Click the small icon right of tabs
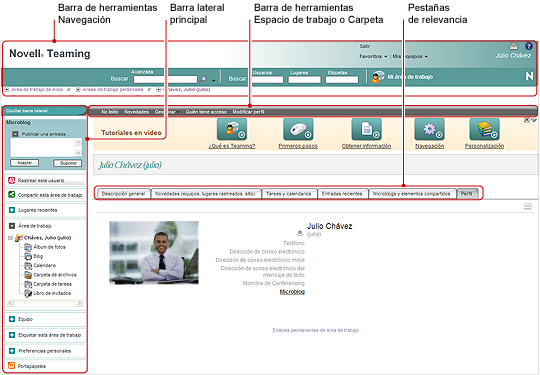The height and width of the screenshot is (375, 540). [528, 206]
